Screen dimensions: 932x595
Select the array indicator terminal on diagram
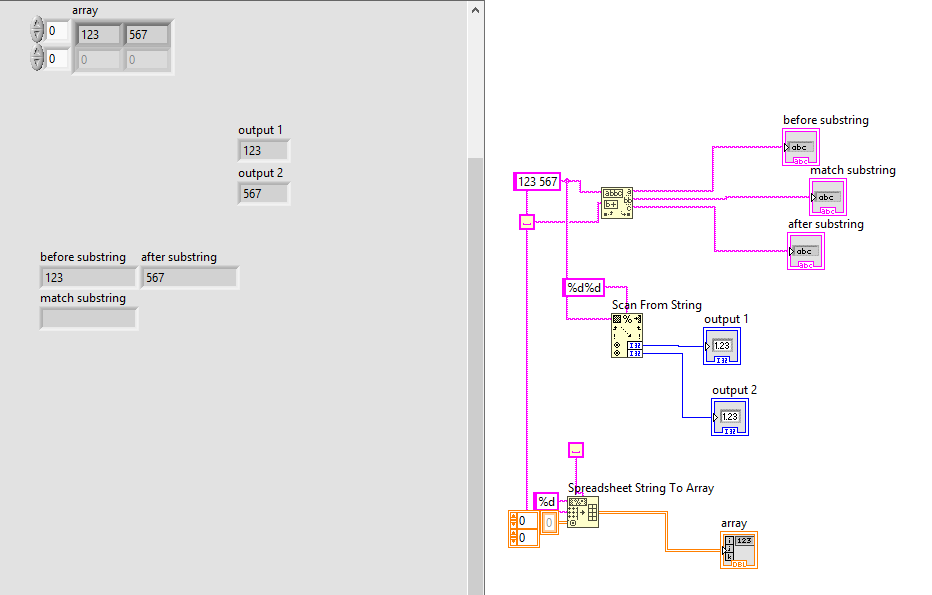point(739,550)
